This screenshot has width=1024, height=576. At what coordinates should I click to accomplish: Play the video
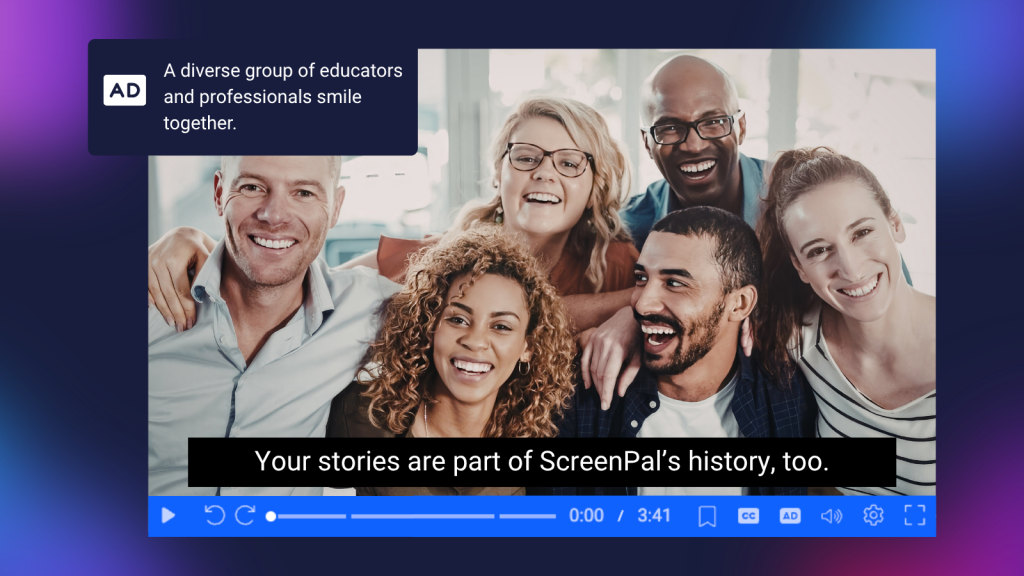tap(168, 516)
